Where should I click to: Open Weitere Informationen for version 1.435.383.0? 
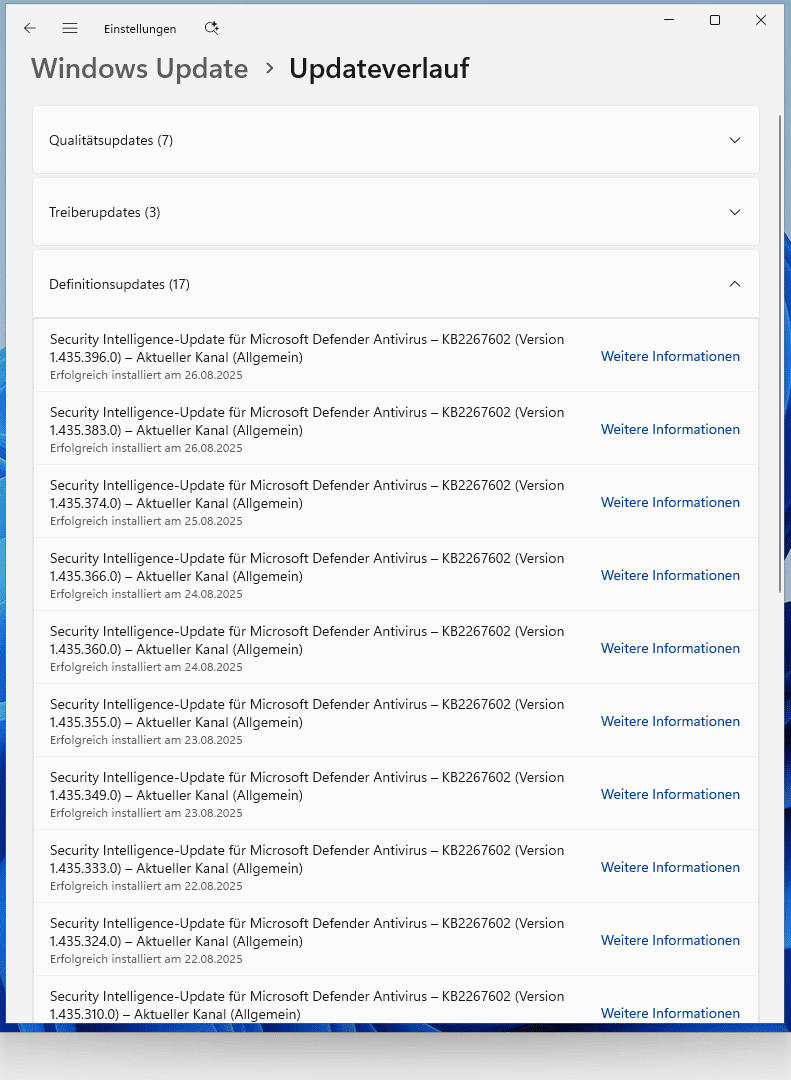tap(670, 429)
